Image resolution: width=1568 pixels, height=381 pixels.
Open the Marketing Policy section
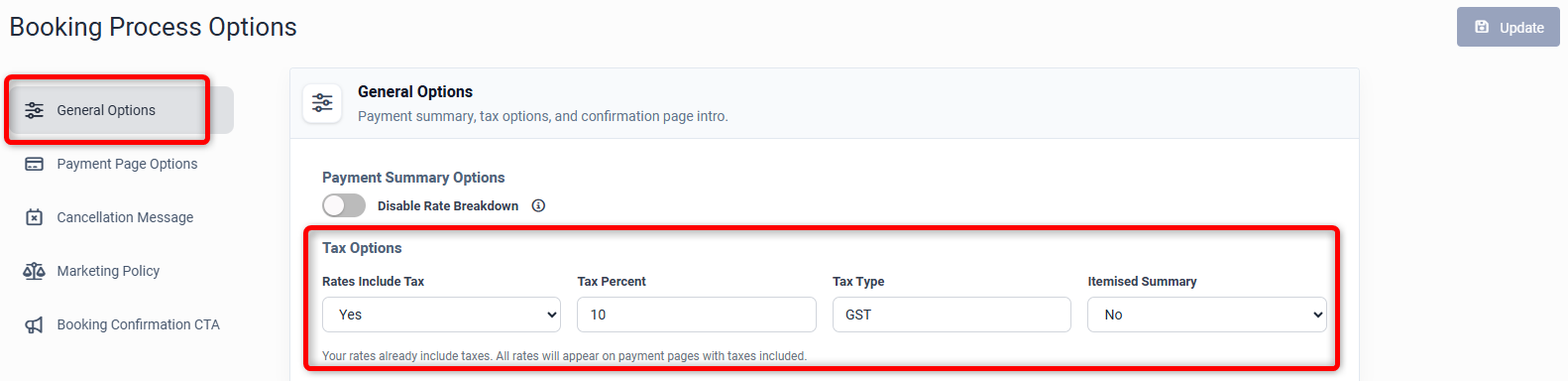(x=119, y=271)
